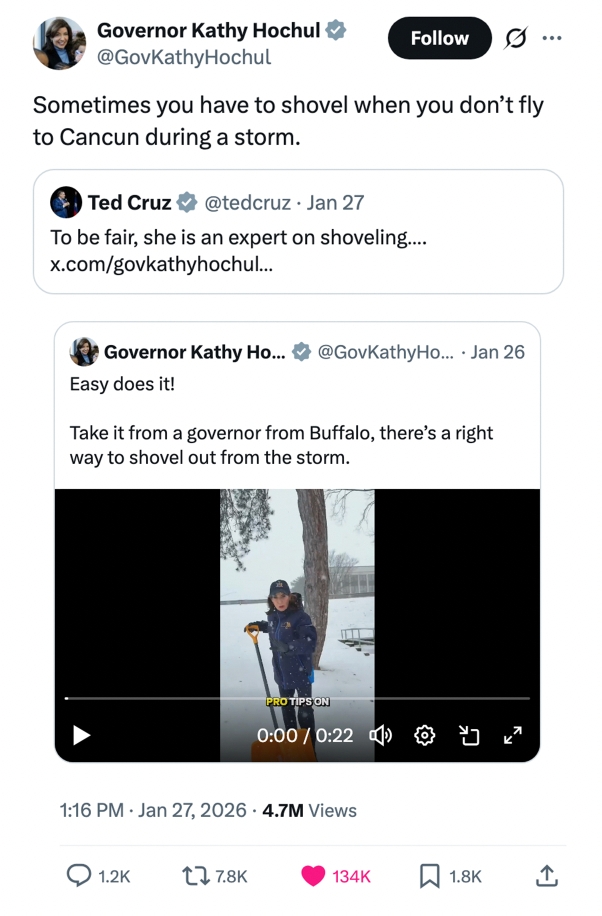This screenshot has width=602, height=916.
Task: Play the shoveling video
Action: (79, 735)
